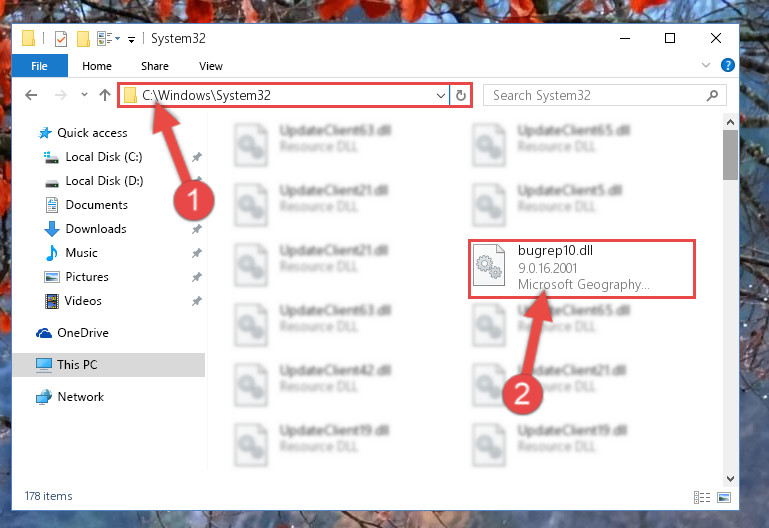Open the View ribbon tab

[x=211, y=66]
